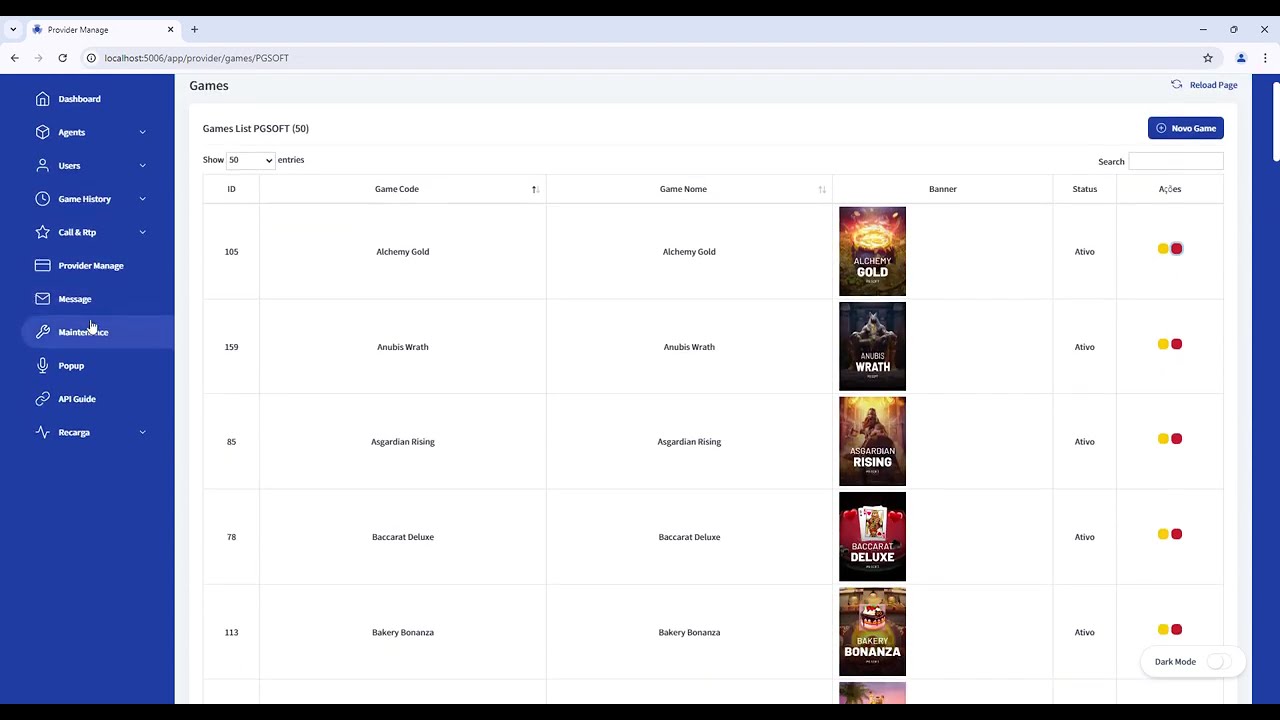Open Popup in sidebar
Screen dimensions: 1280x720
71,366
